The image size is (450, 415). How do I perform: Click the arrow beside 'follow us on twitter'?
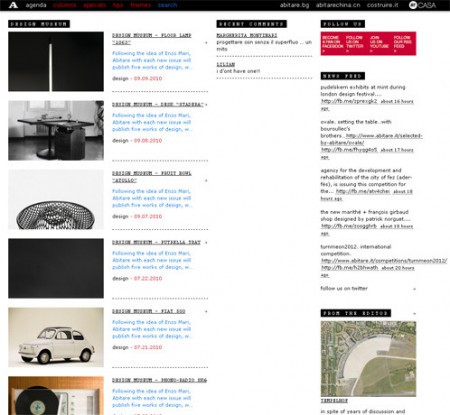pos(414,289)
